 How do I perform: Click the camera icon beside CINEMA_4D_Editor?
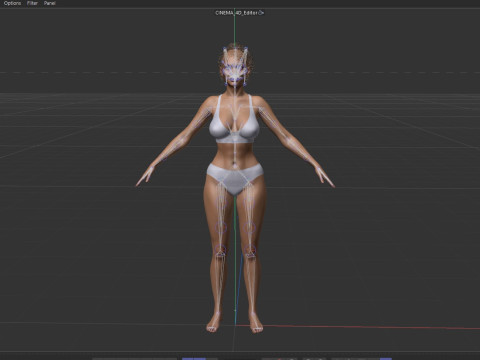click(x=261, y=13)
